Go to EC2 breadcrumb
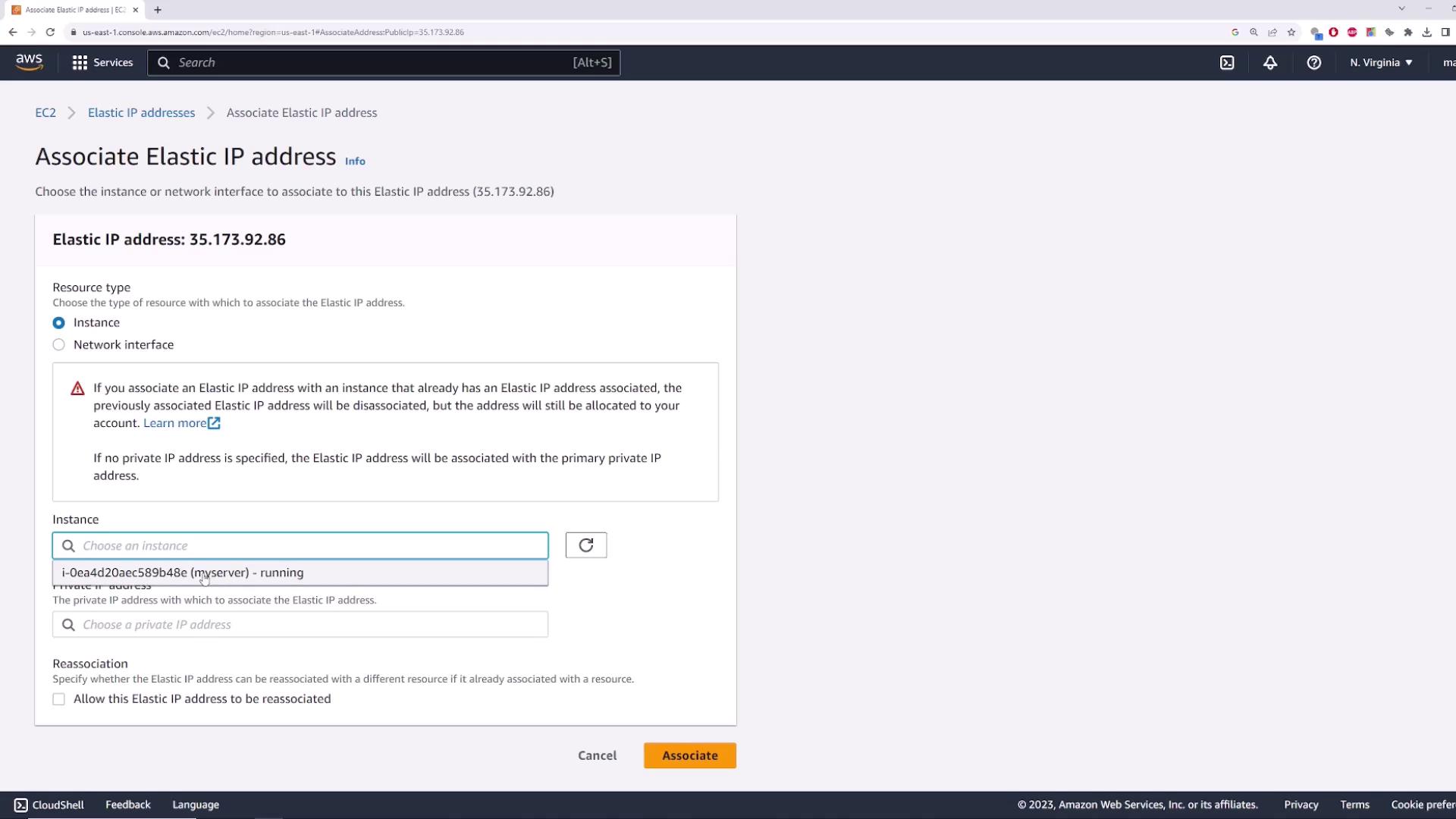Image resolution: width=1456 pixels, height=819 pixels. pos(45,113)
